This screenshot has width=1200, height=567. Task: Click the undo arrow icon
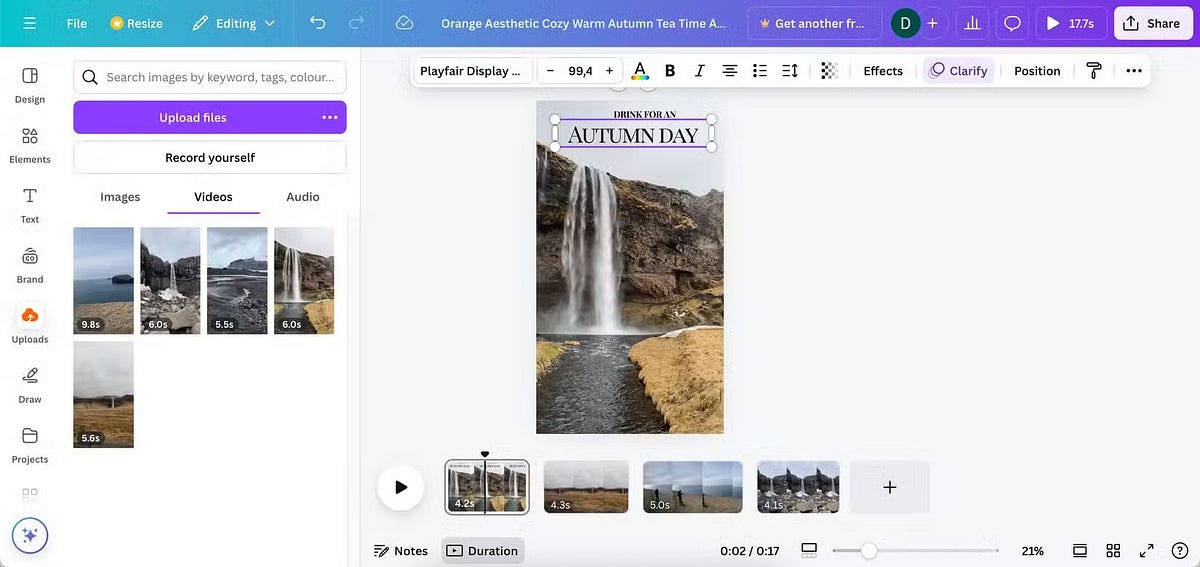[x=318, y=23]
